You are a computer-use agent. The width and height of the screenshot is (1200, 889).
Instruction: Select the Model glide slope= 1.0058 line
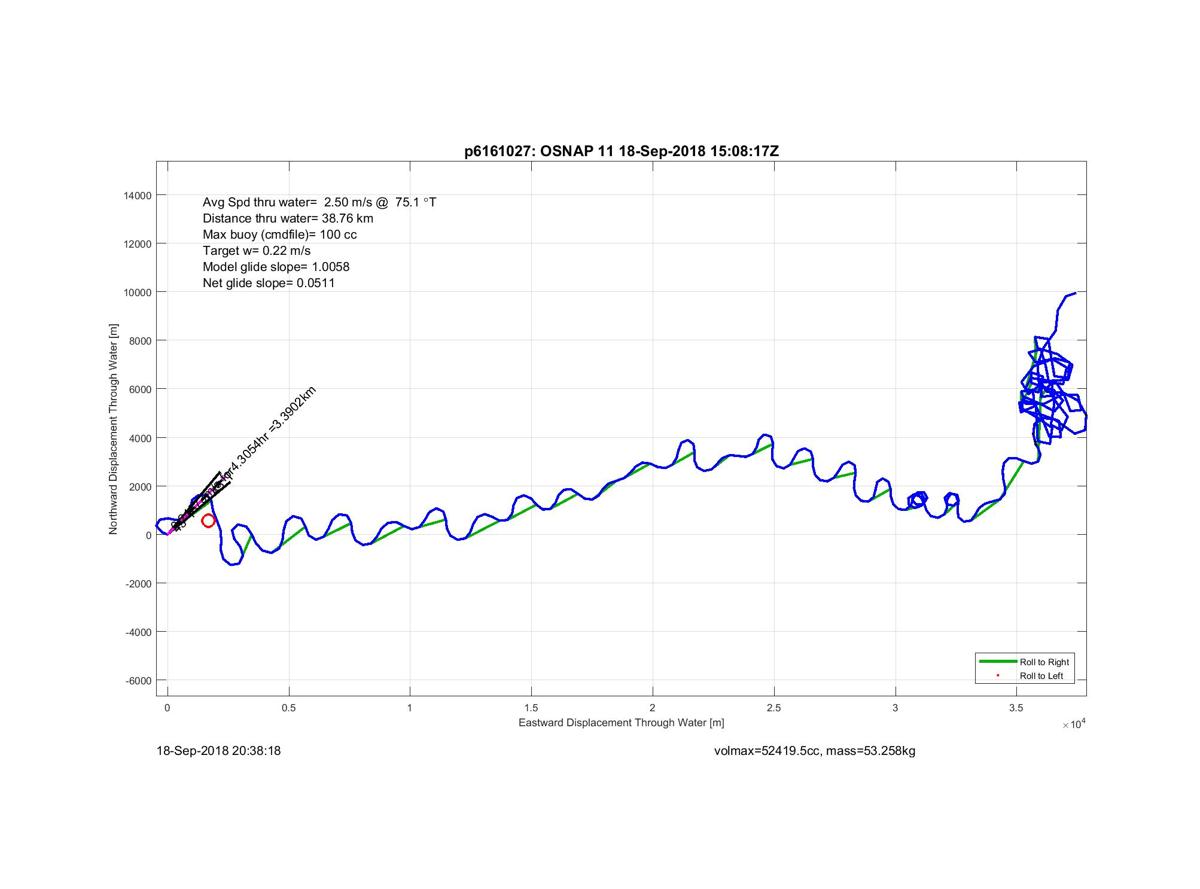[275, 267]
